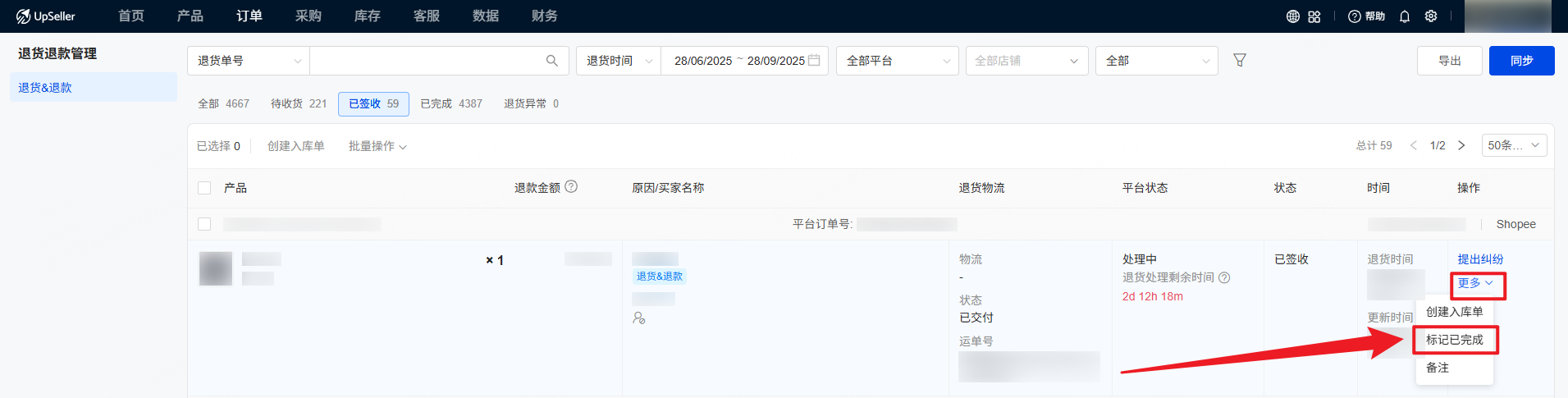Open the apps grid icon
The width and height of the screenshot is (1568, 398).
point(1314,16)
